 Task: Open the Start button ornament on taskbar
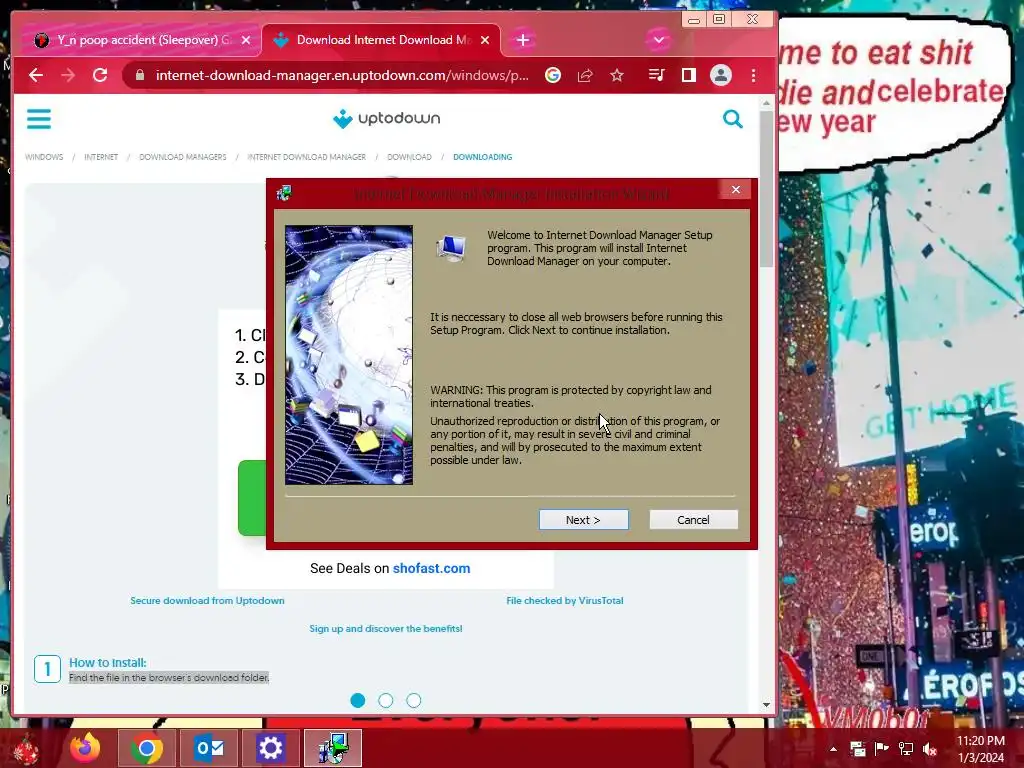pos(26,748)
